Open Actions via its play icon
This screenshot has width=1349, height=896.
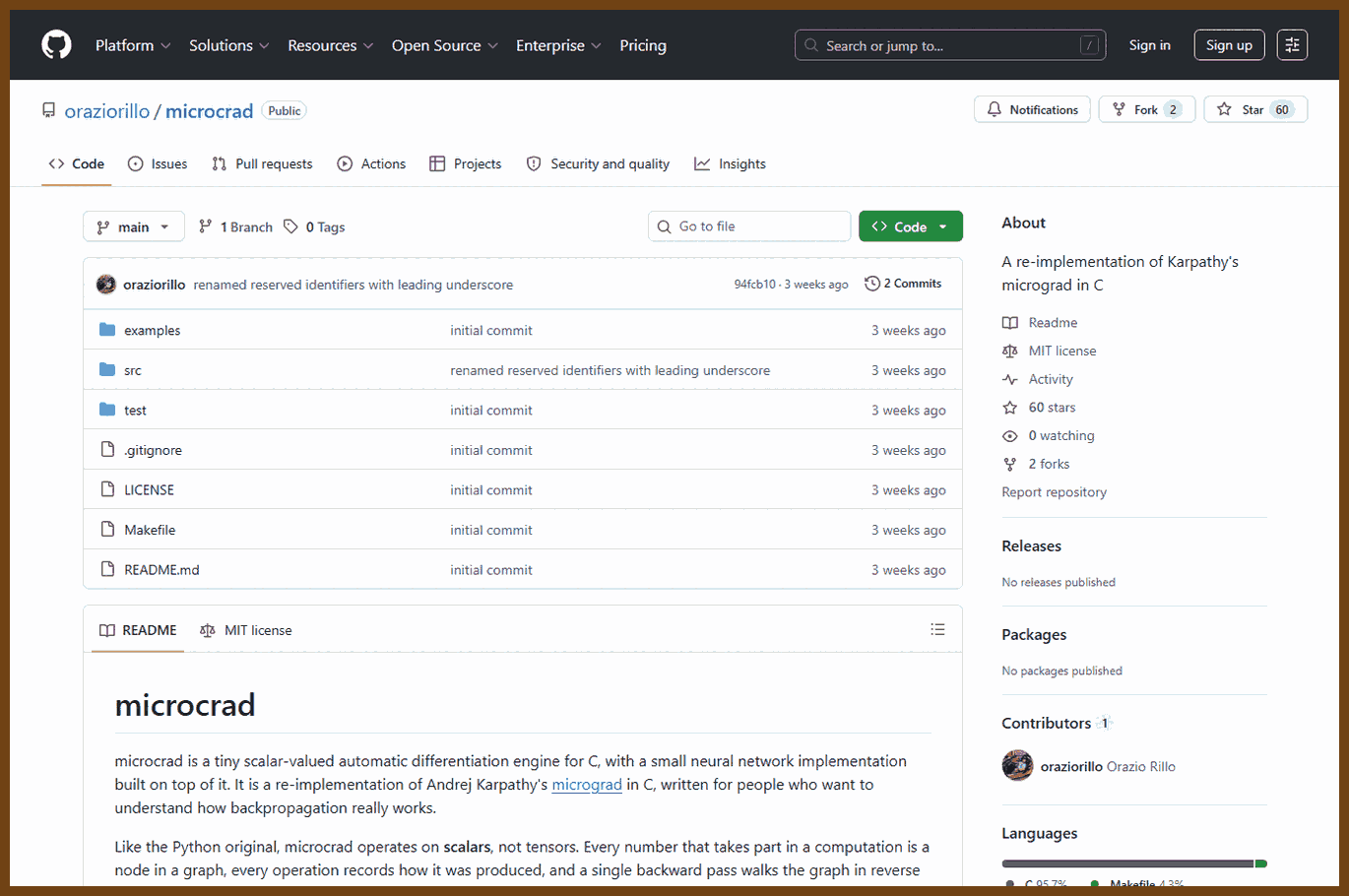345,164
